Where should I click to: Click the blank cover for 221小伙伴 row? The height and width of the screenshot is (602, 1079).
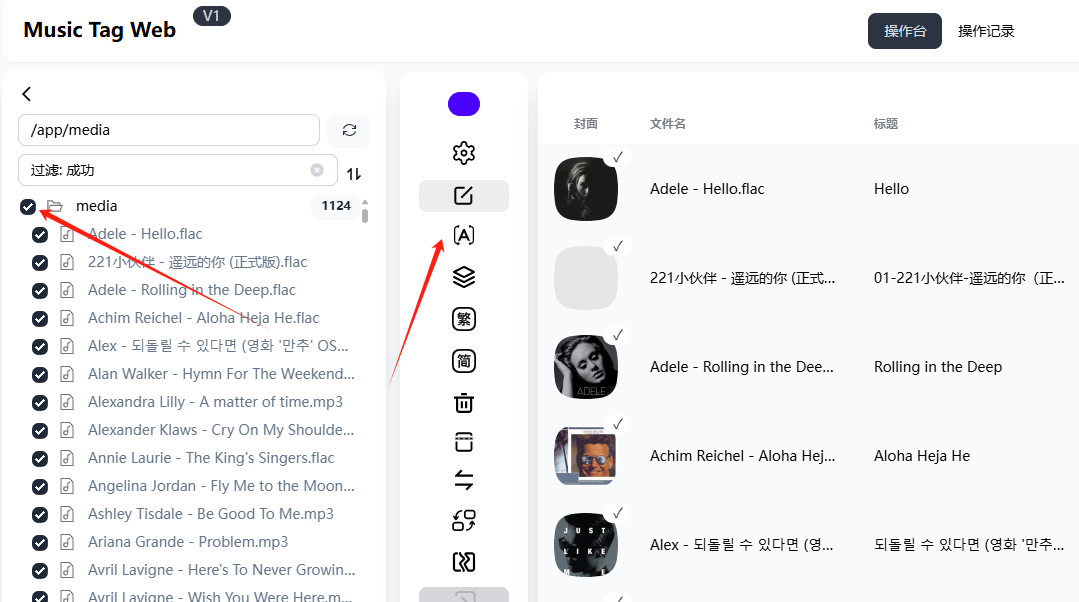tap(586, 278)
